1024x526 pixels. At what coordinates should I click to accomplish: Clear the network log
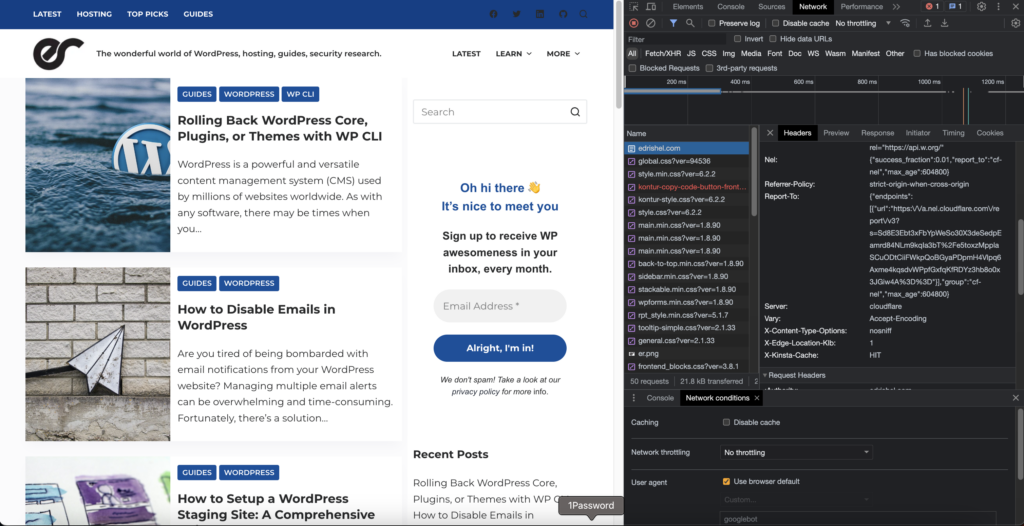click(651, 23)
